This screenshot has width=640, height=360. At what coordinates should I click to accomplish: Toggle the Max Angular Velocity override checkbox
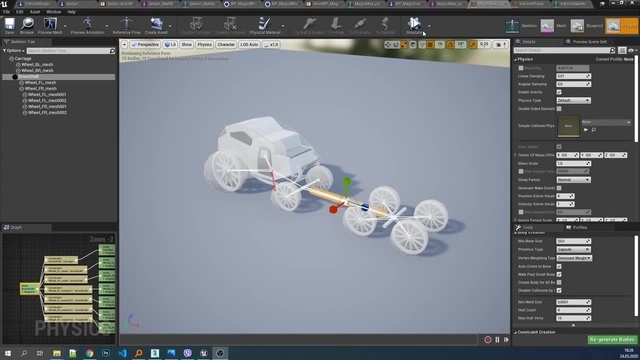point(521,171)
